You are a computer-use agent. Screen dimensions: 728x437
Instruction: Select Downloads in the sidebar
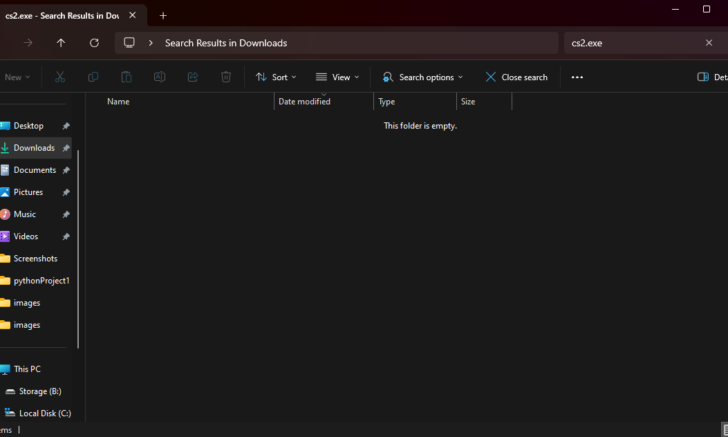coord(34,148)
